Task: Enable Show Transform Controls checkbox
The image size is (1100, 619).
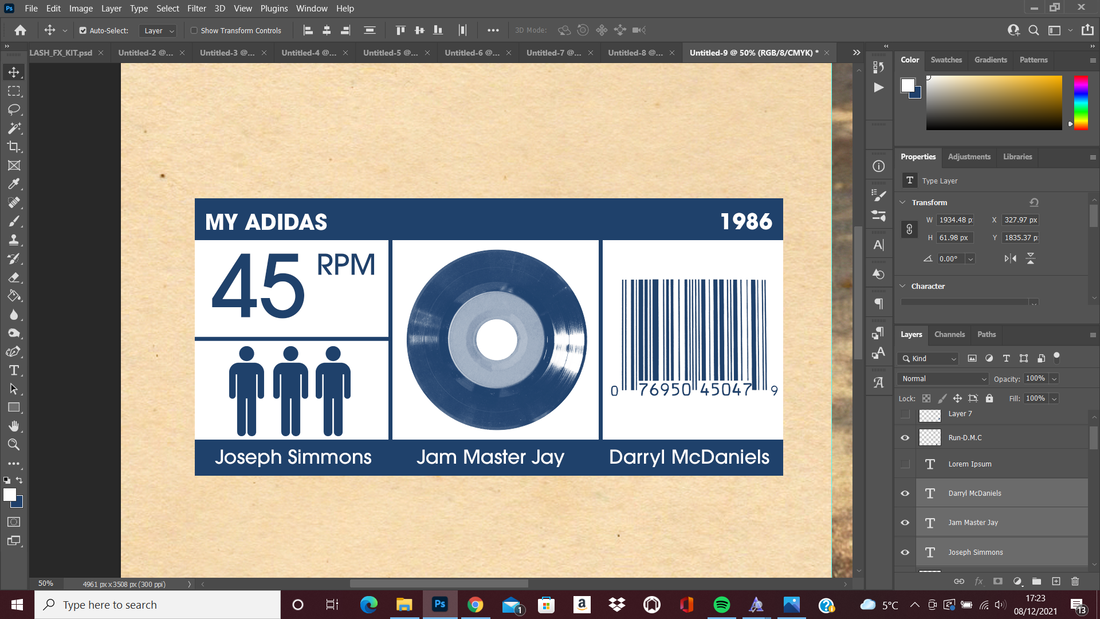Action: (x=194, y=31)
